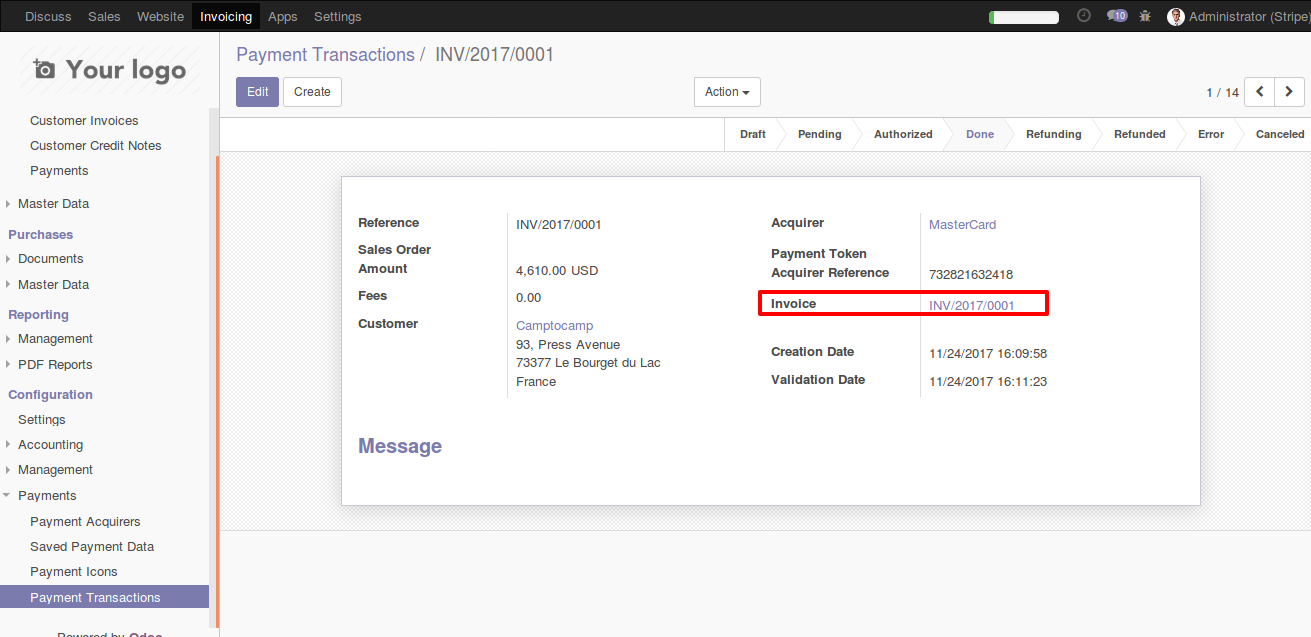Collapse the Payments configuration group

pyautogui.click(x=47, y=495)
